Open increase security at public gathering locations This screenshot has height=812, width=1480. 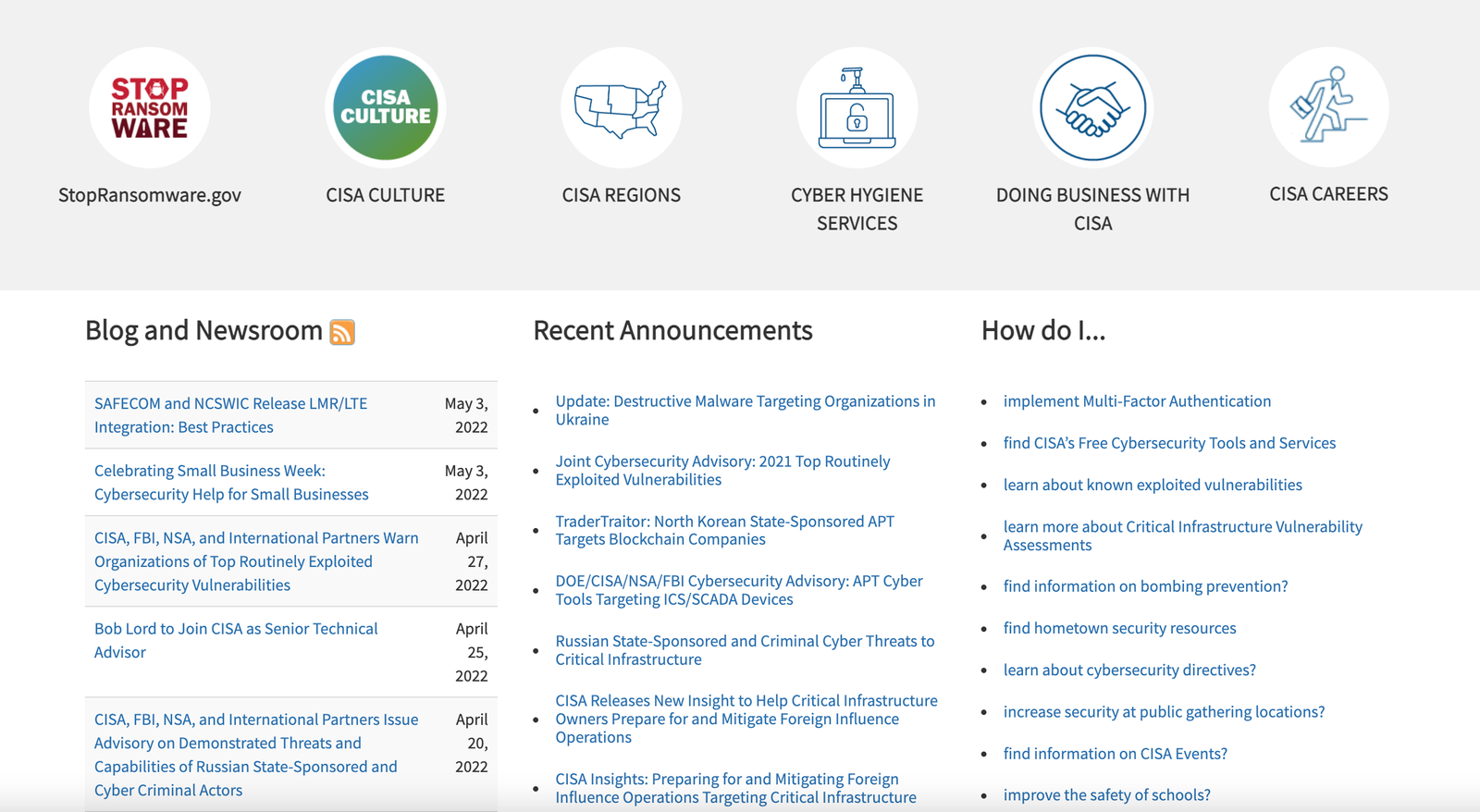pos(1164,712)
